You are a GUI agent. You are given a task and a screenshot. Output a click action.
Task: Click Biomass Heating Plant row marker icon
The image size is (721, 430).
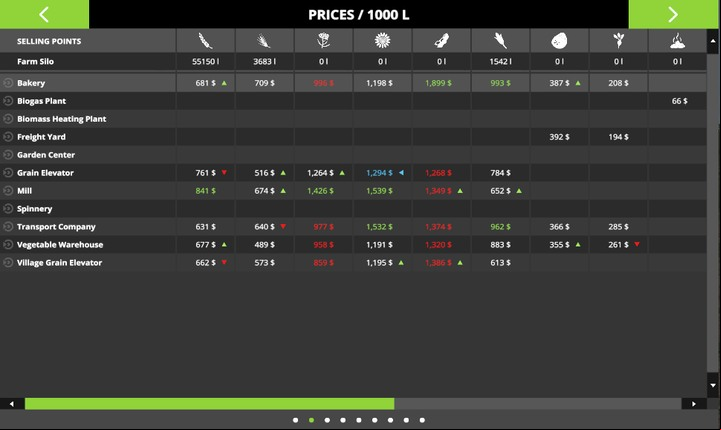coord(8,119)
